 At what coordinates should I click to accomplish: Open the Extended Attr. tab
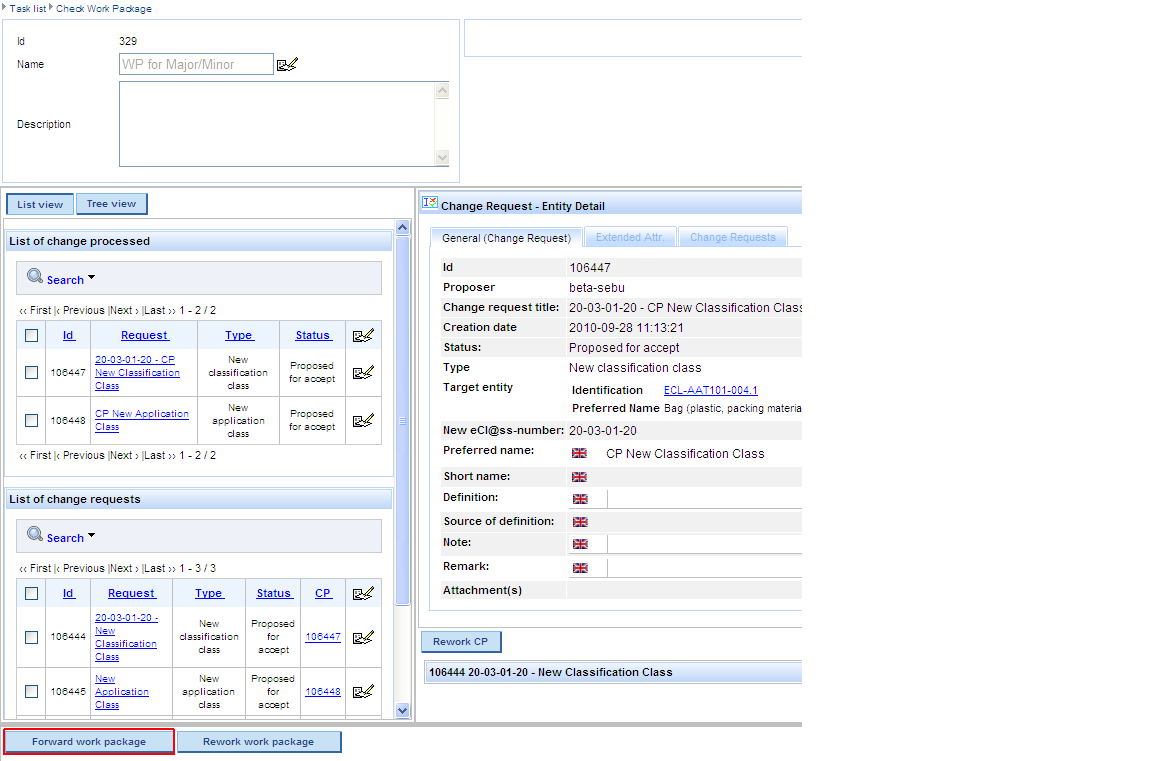(x=629, y=238)
